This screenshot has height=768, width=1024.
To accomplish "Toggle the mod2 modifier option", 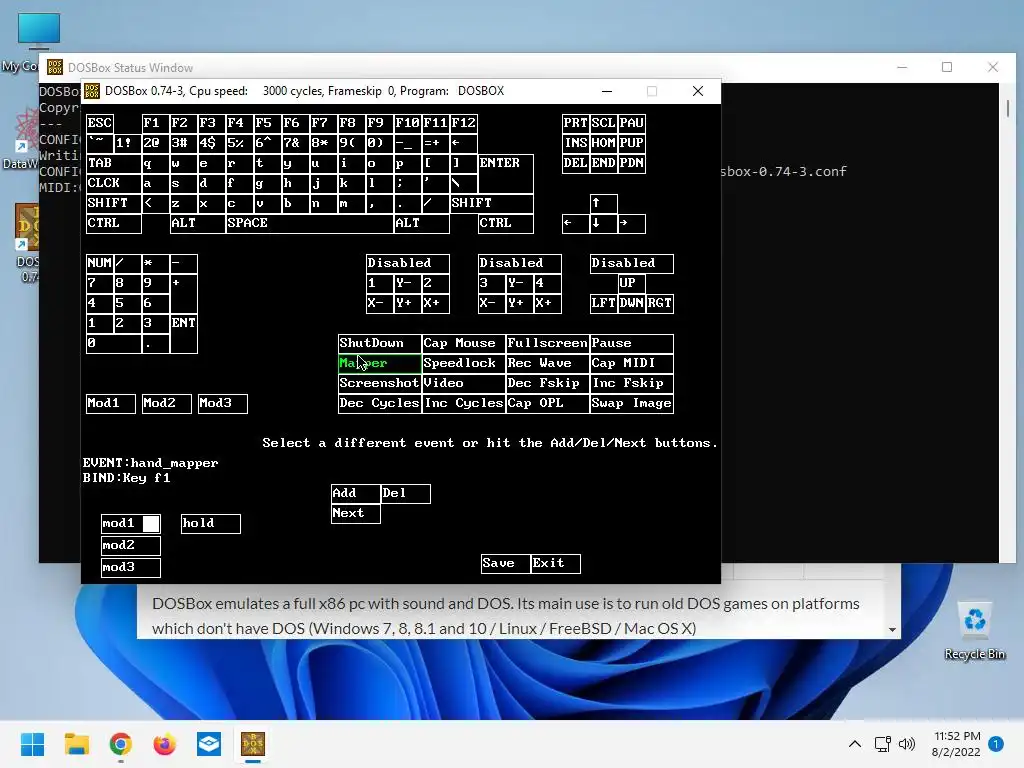I will click(131, 545).
